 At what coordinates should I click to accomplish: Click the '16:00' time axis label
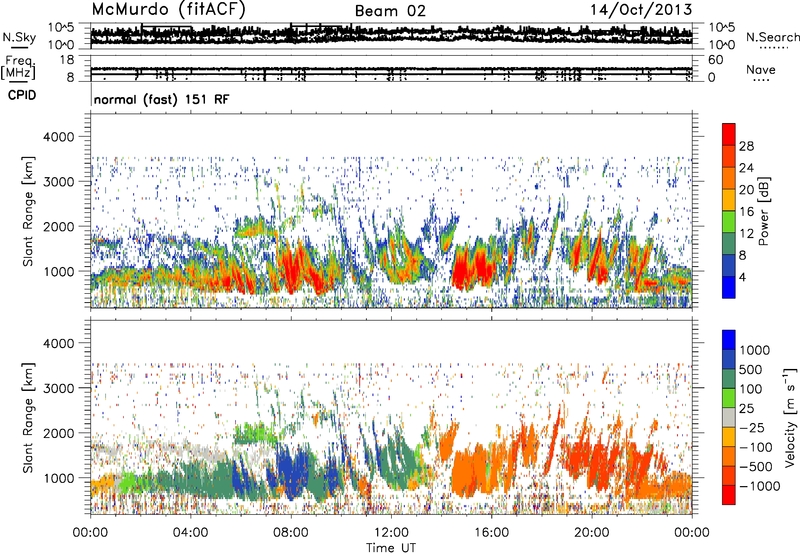(x=491, y=533)
